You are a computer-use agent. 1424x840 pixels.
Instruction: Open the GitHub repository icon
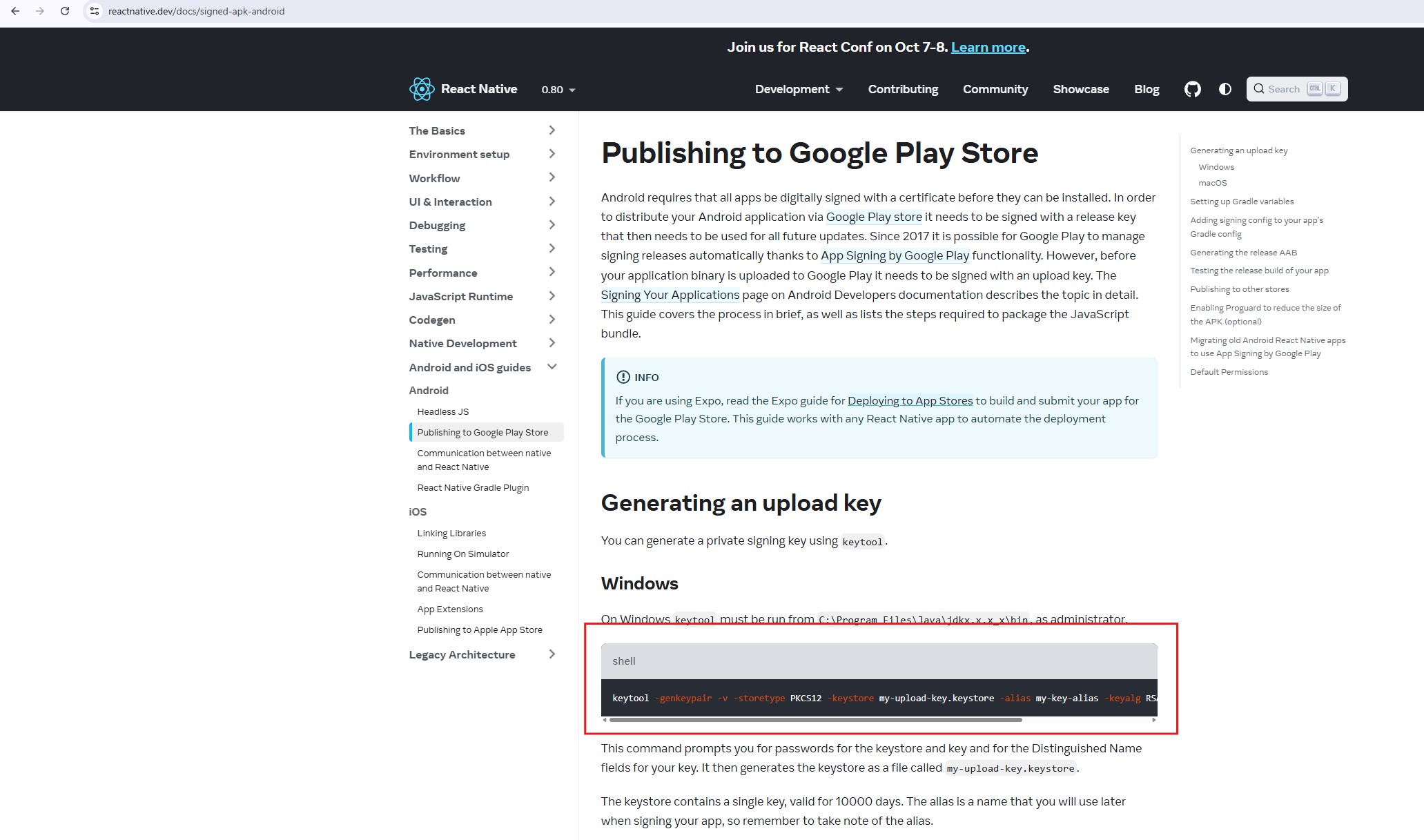pyautogui.click(x=1192, y=89)
